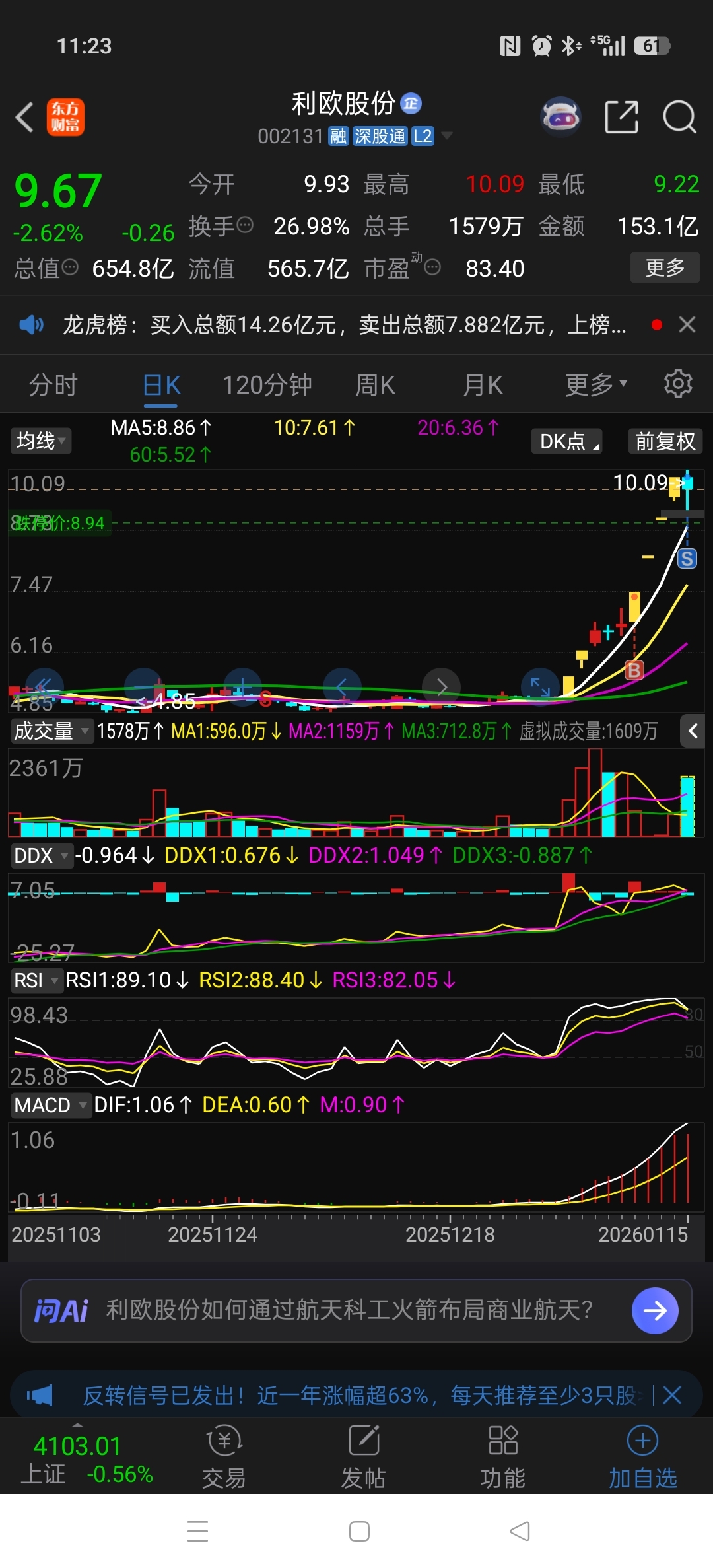Submit the 问AI question arrow

tap(655, 1310)
